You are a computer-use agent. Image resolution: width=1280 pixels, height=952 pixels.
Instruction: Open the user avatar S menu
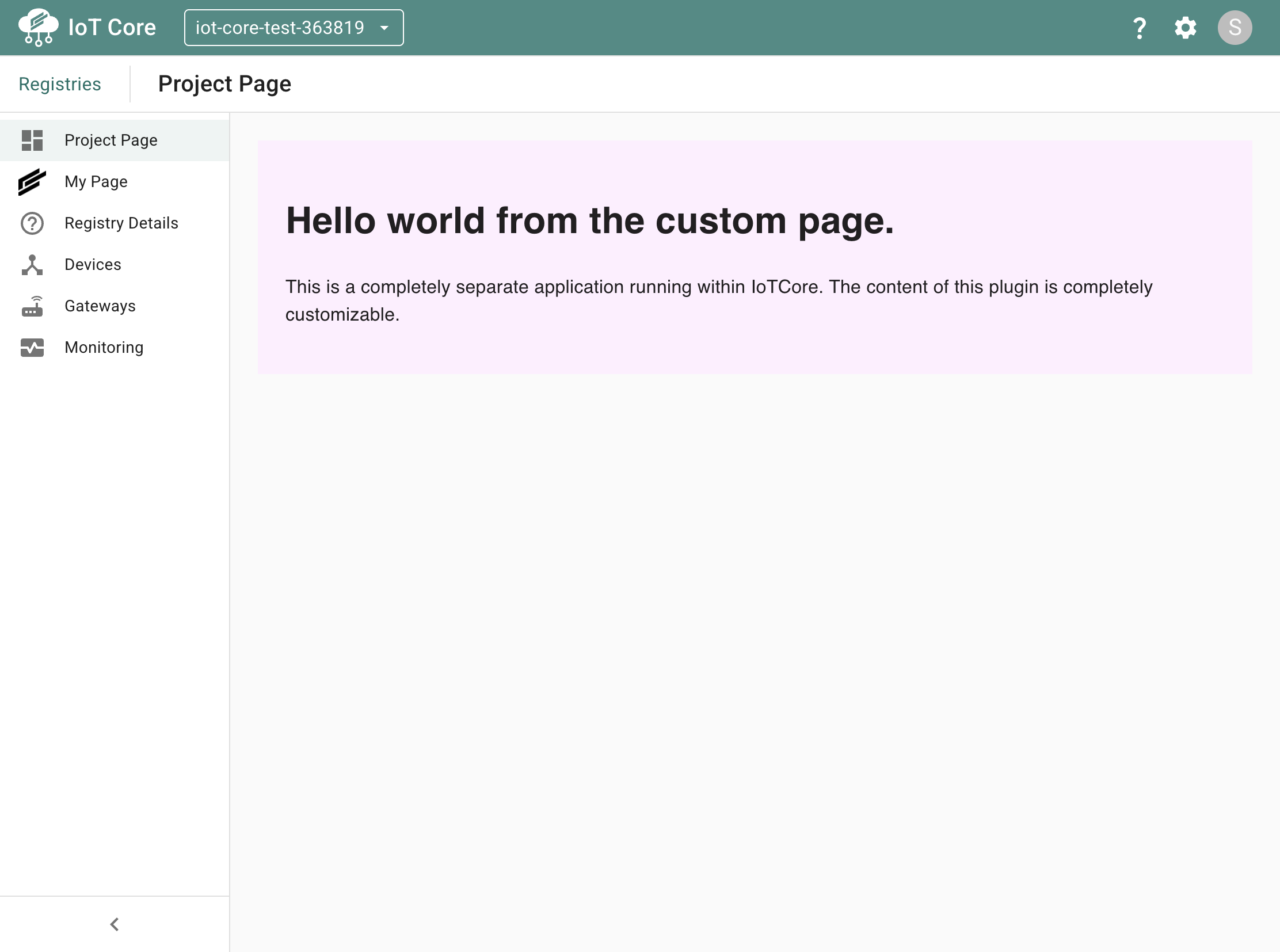tap(1235, 28)
